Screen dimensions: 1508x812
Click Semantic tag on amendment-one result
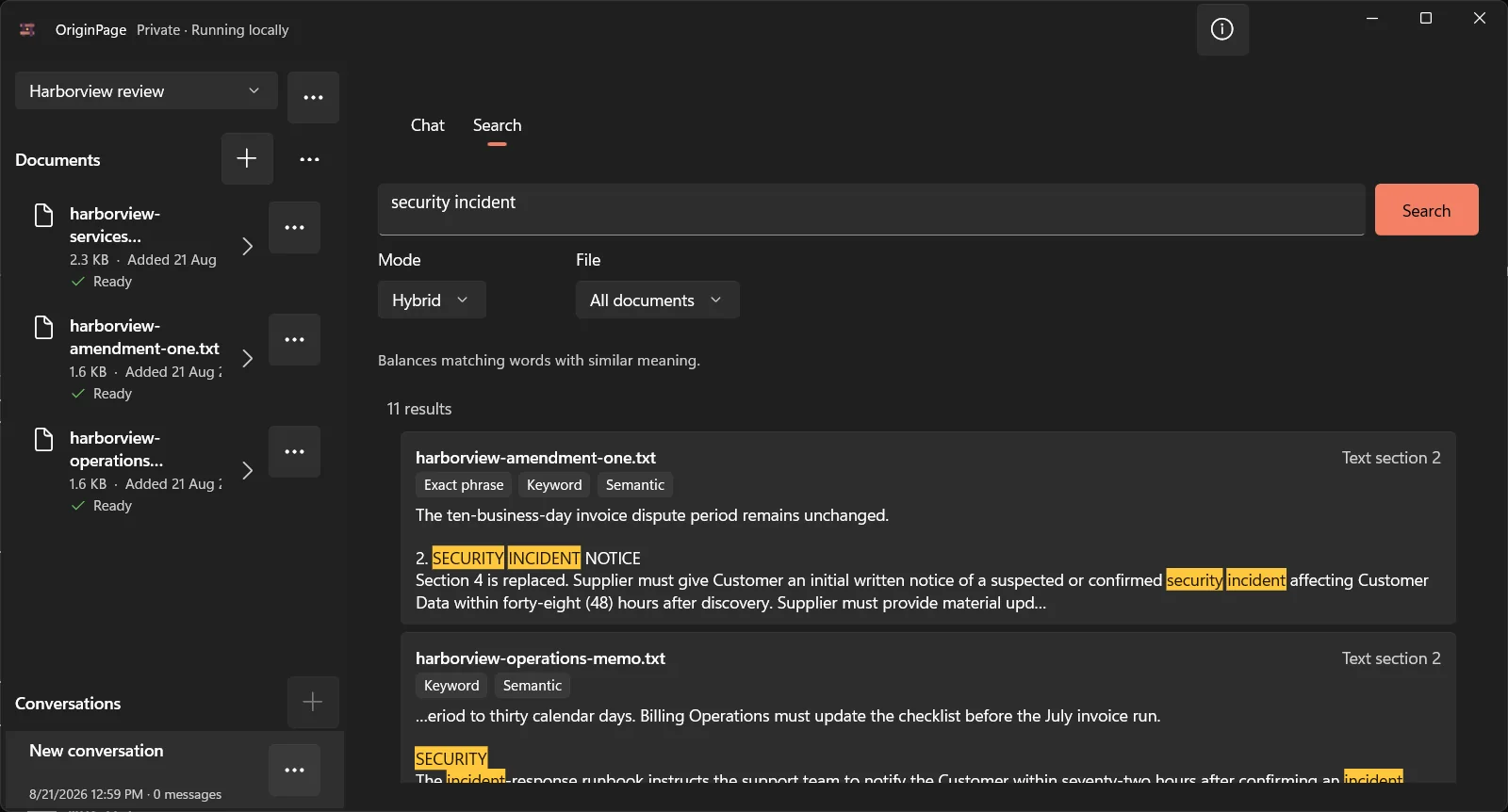tap(635, 484)
